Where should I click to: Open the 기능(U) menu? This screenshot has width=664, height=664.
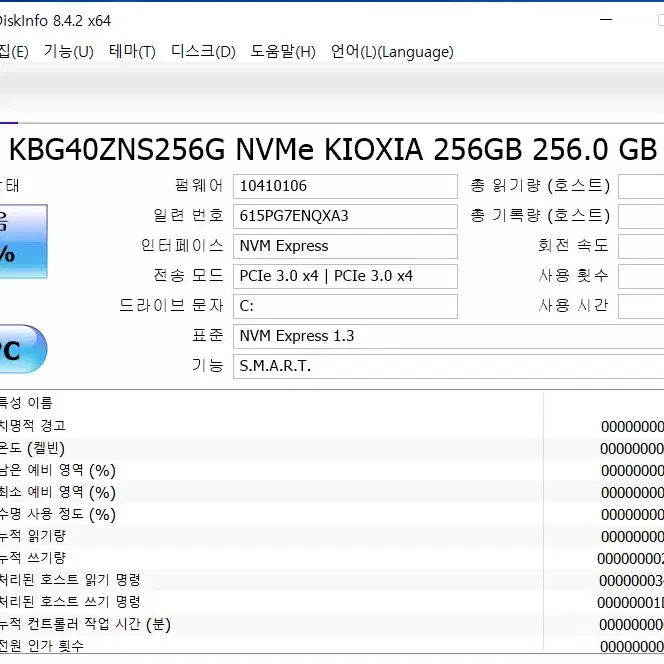coord(69,52)
